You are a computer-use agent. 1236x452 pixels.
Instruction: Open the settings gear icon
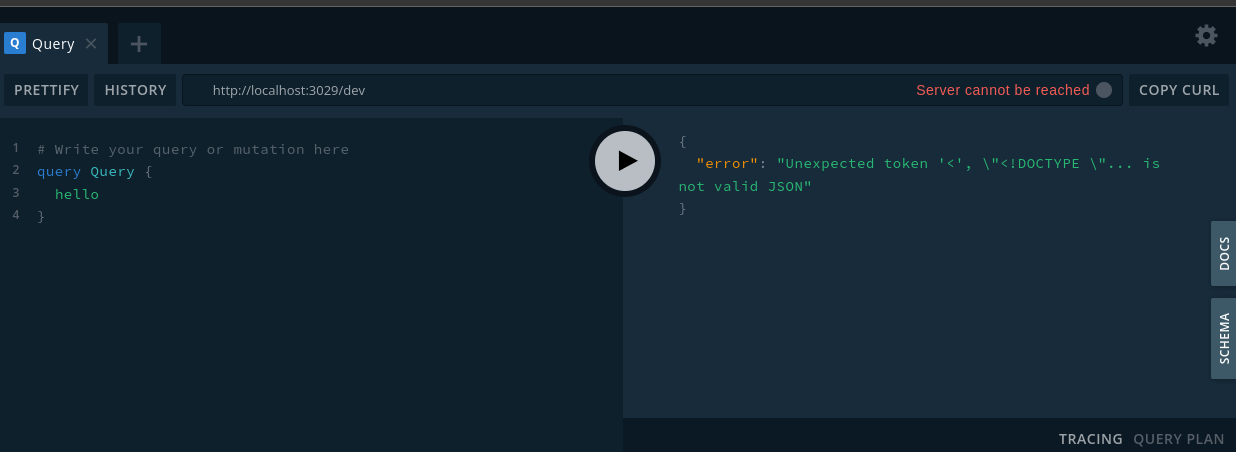tap(1206, 36)
